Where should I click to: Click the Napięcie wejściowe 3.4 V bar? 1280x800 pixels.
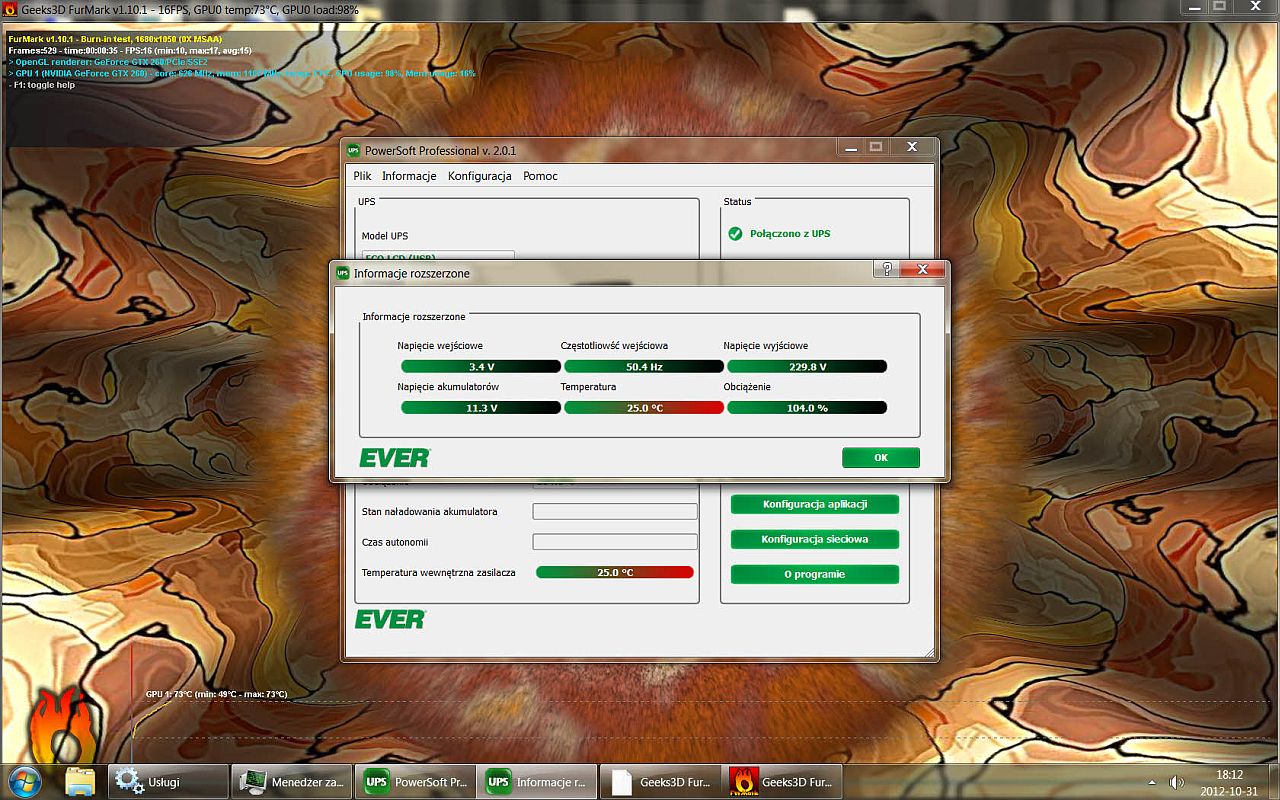481,367
